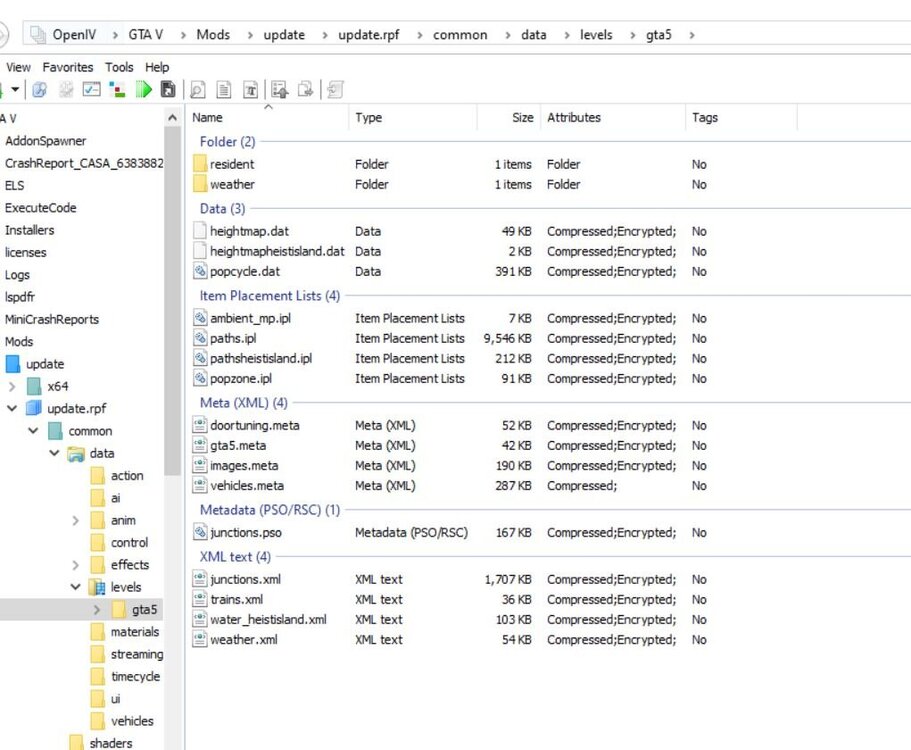This screenshot has height=750, width=911.
Task: Click the text viewer document icon
Action: point(223,89)
